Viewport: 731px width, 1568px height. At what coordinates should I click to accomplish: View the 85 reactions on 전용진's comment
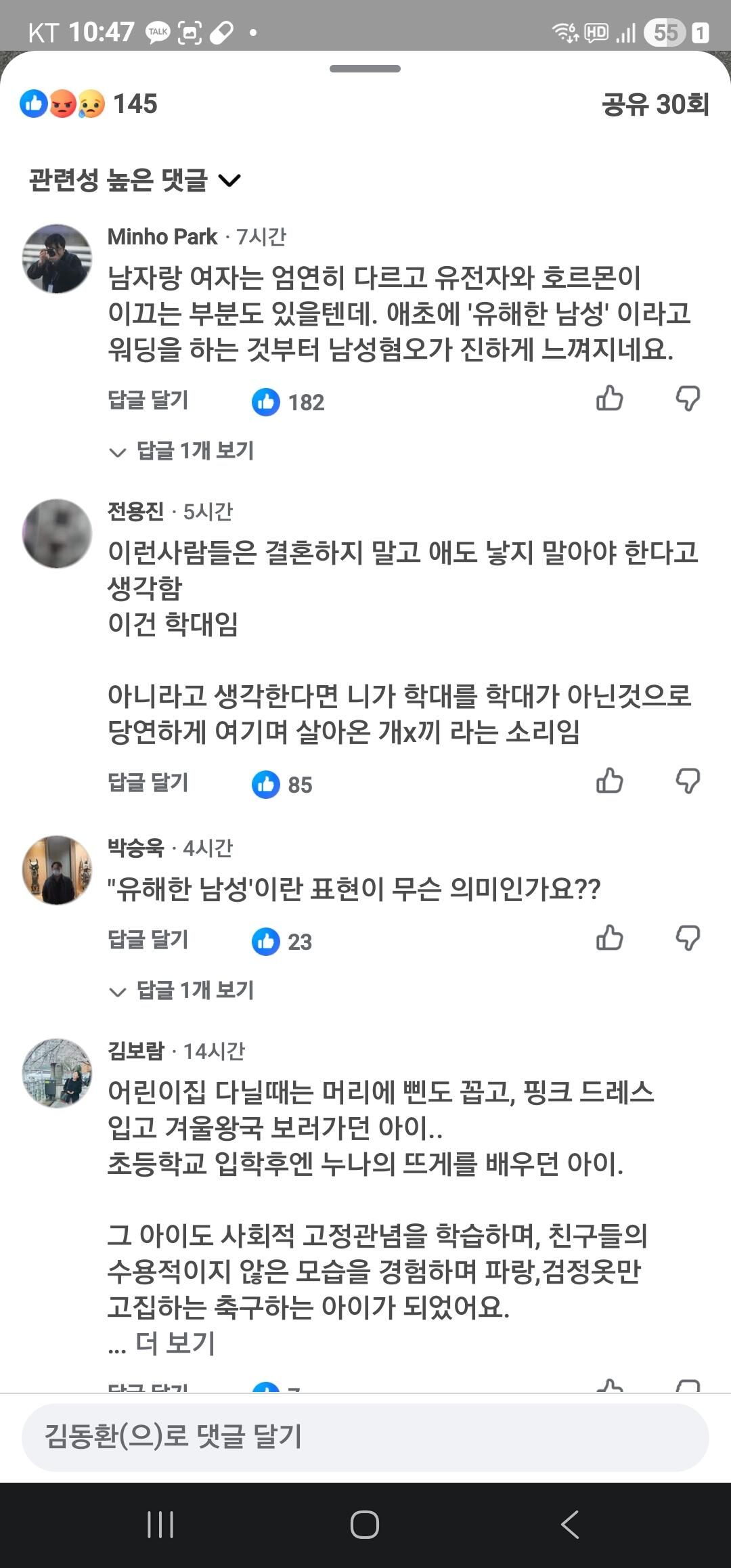tap(282, 785)
